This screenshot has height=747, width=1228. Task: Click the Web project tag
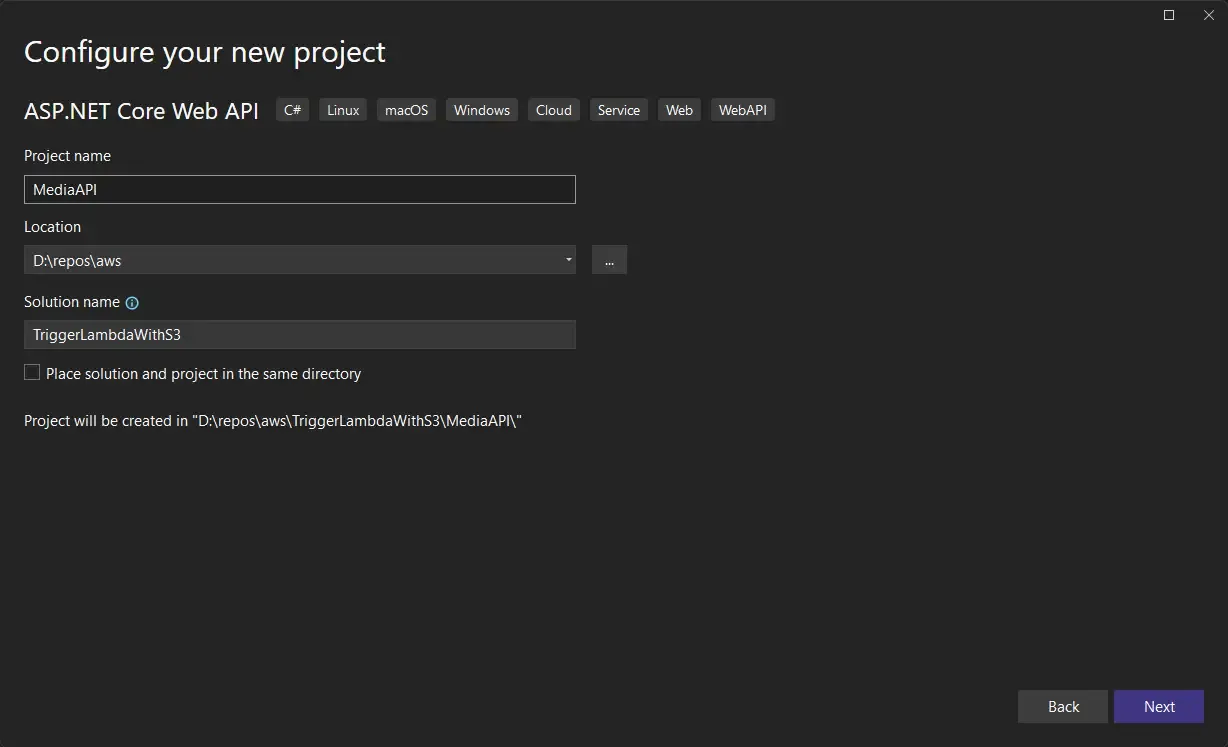[x=679, y=110]
